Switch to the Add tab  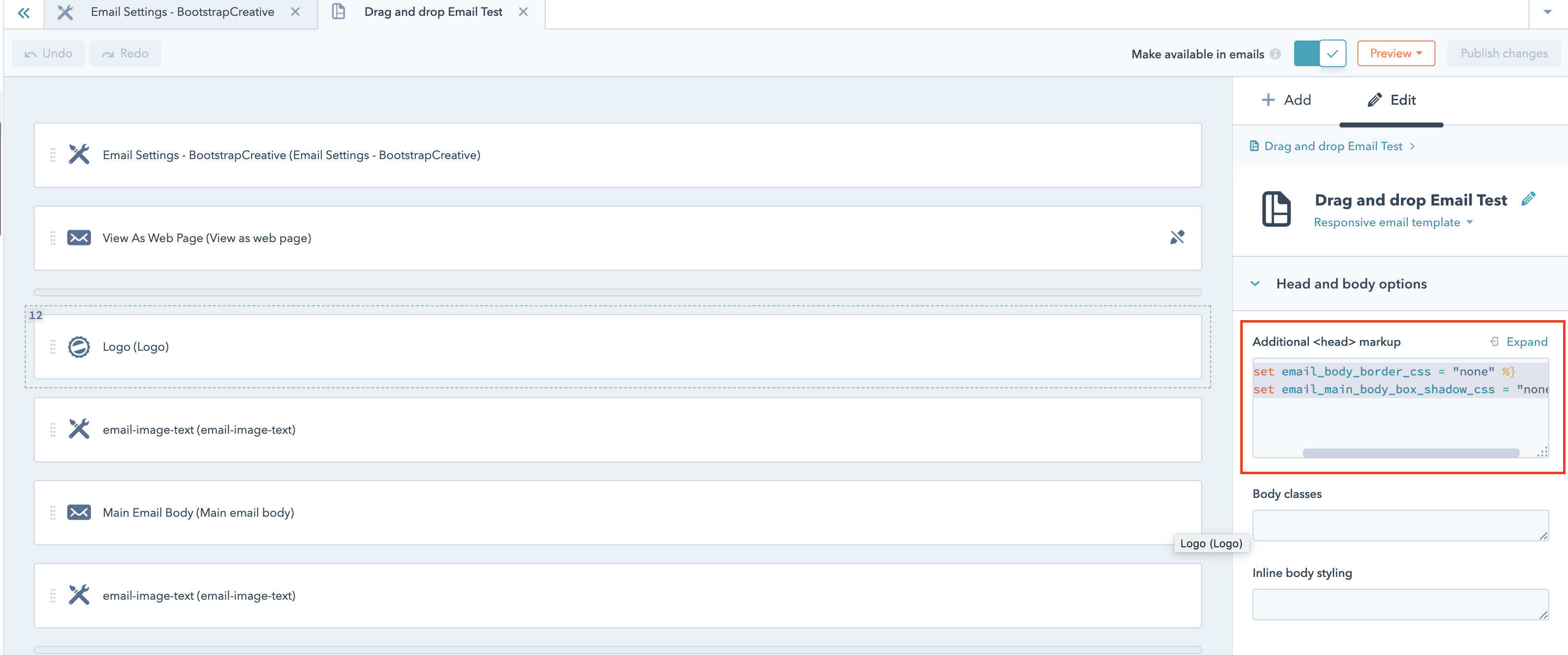tap(1286, 100)
